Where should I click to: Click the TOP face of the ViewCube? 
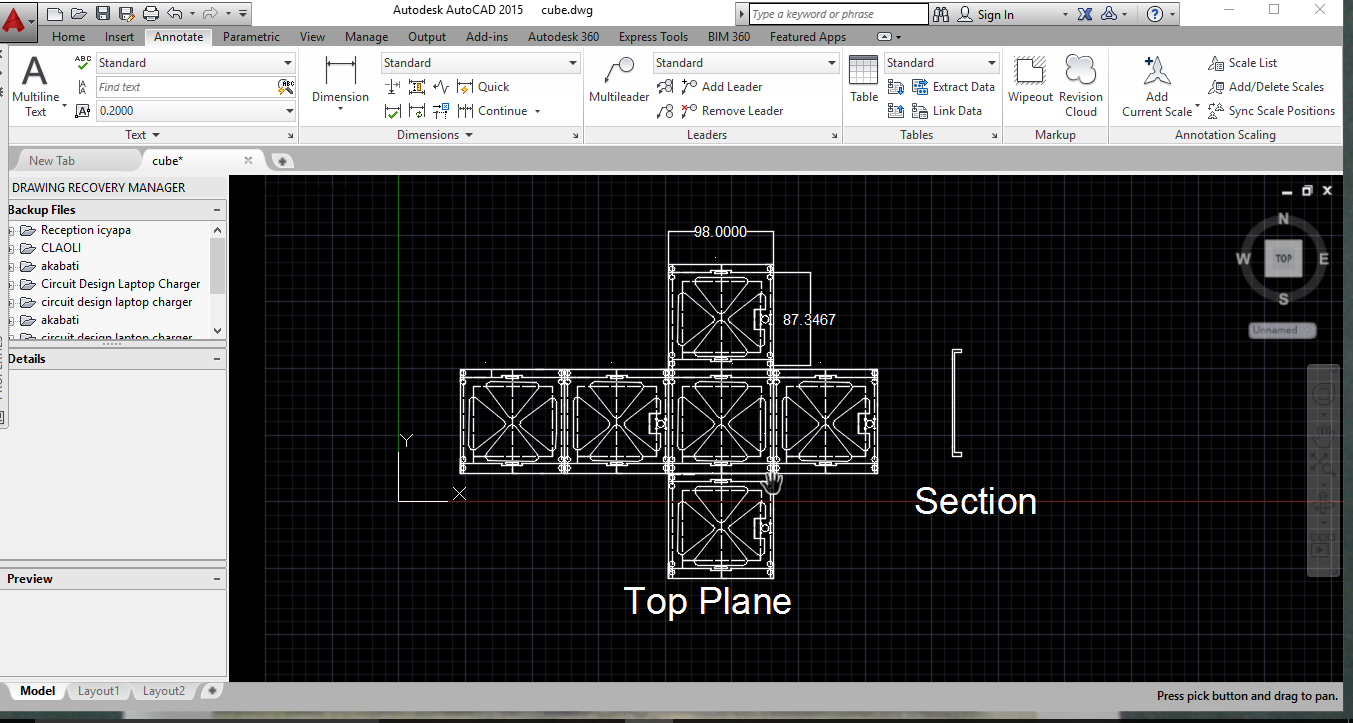(1283, 258)
